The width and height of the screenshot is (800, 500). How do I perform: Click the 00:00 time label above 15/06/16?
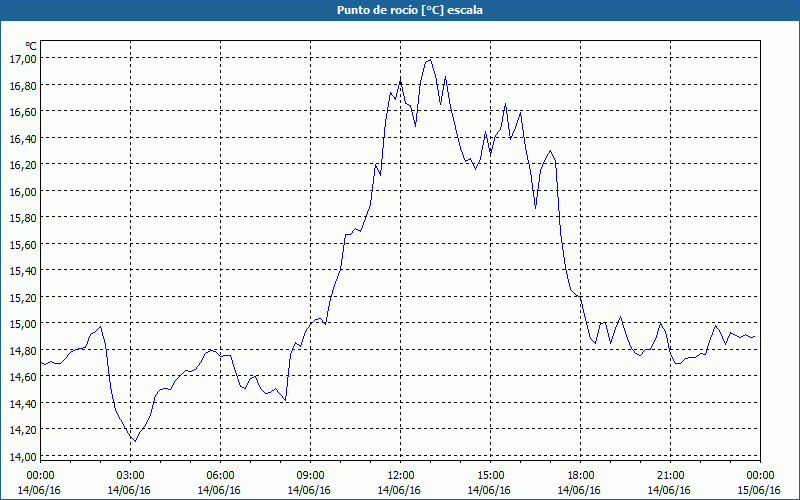760,476
